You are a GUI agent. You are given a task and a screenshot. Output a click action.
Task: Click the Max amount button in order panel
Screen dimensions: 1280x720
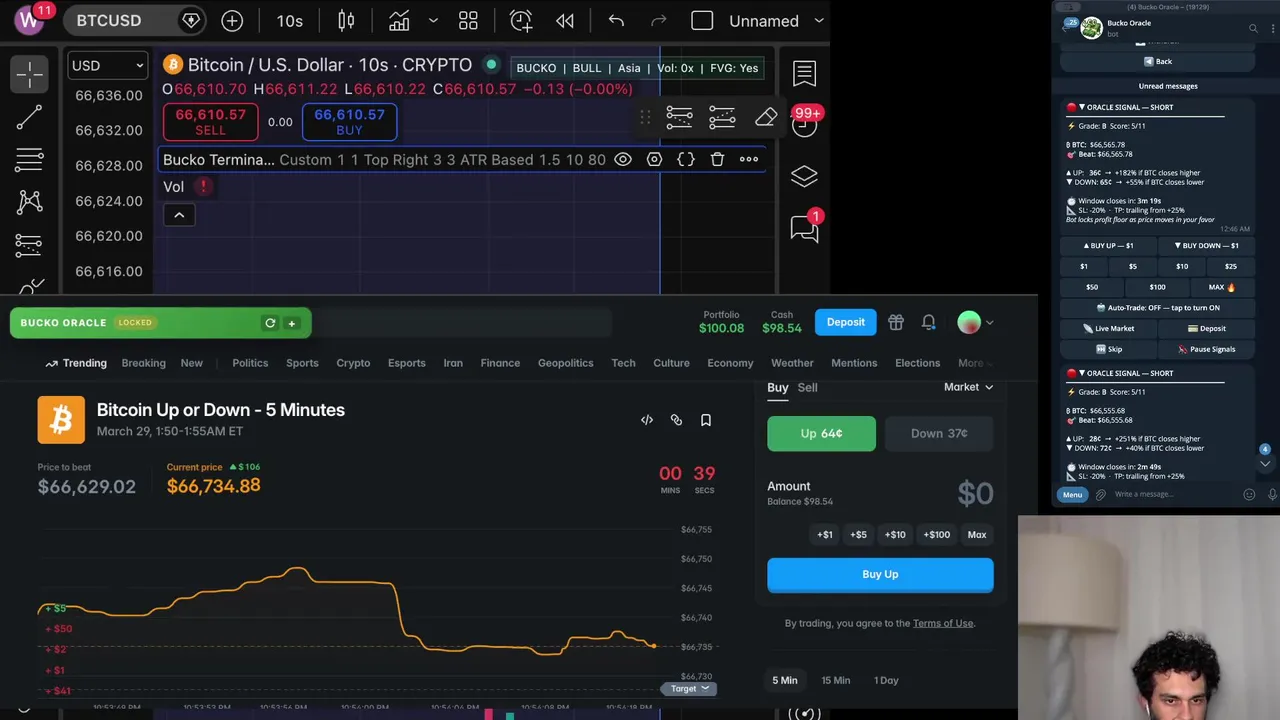click(x=977, y=535)
